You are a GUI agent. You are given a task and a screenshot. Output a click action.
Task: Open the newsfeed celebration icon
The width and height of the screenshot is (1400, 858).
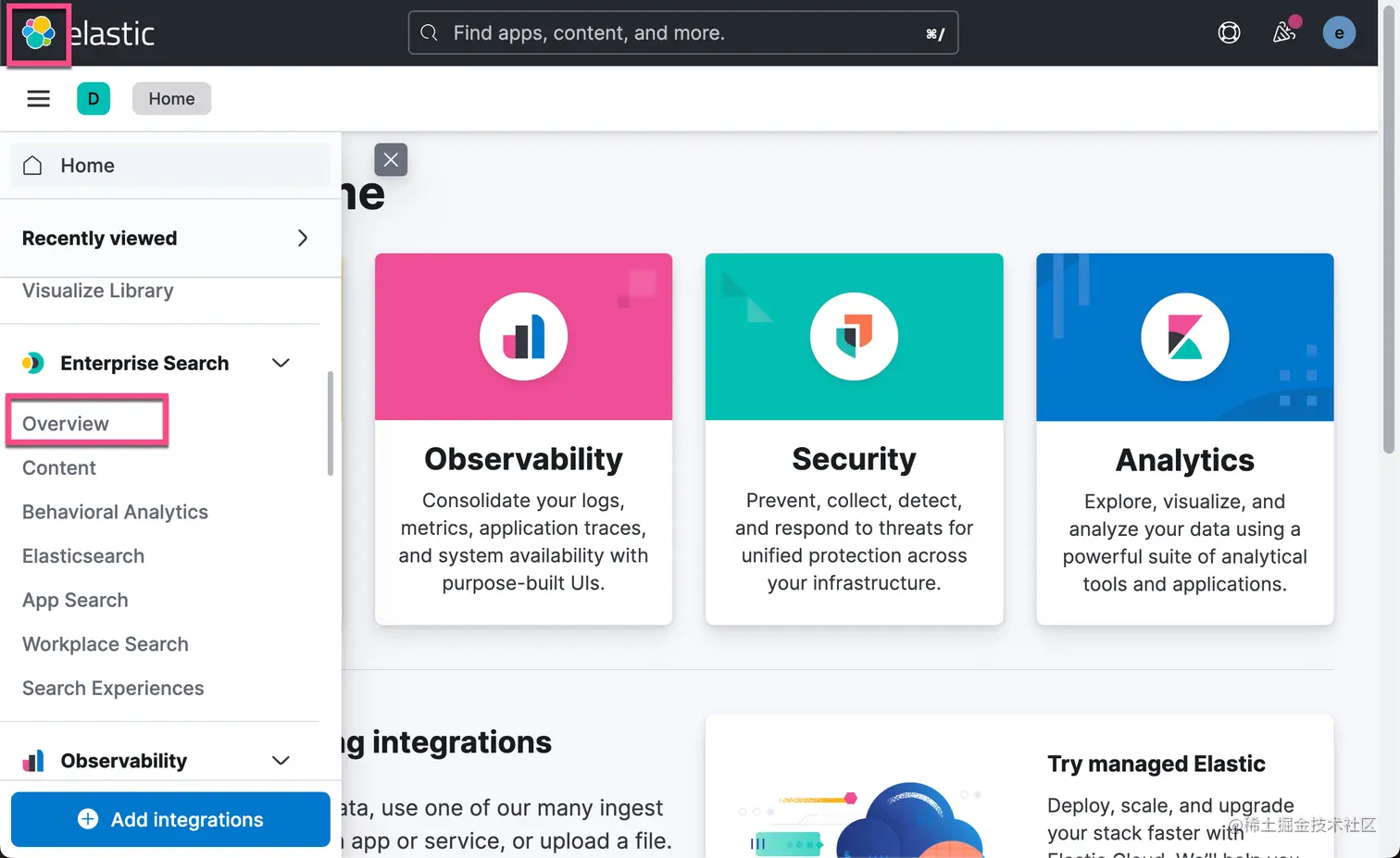pos(1283,33)
